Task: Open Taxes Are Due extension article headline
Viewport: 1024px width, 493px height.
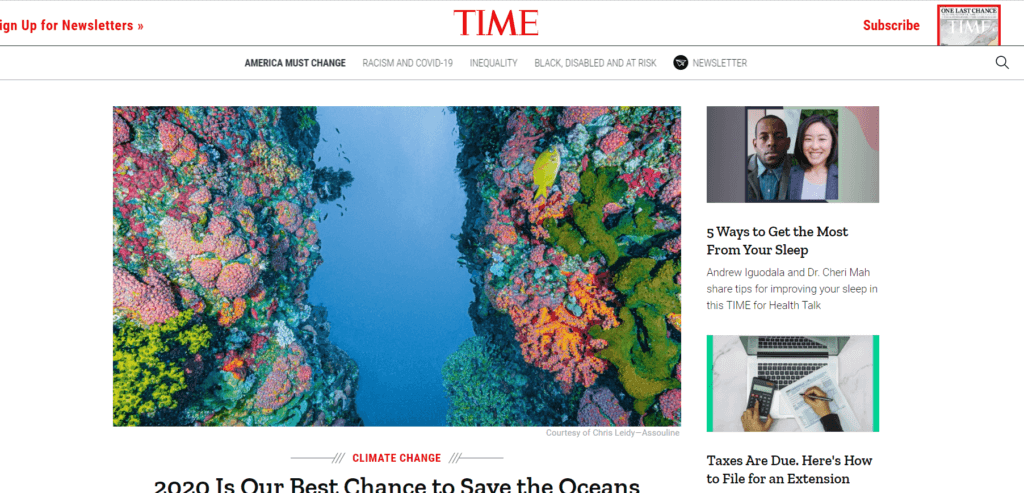Action: tap(789, 469)
